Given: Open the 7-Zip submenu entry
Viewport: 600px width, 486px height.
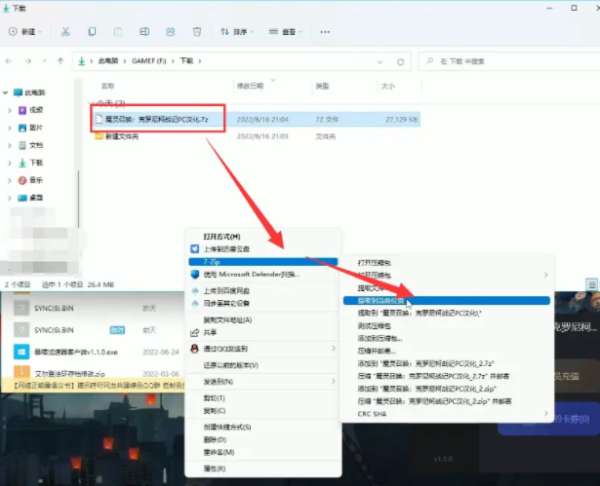Looking at the screenshot, I should pos(263,262).
